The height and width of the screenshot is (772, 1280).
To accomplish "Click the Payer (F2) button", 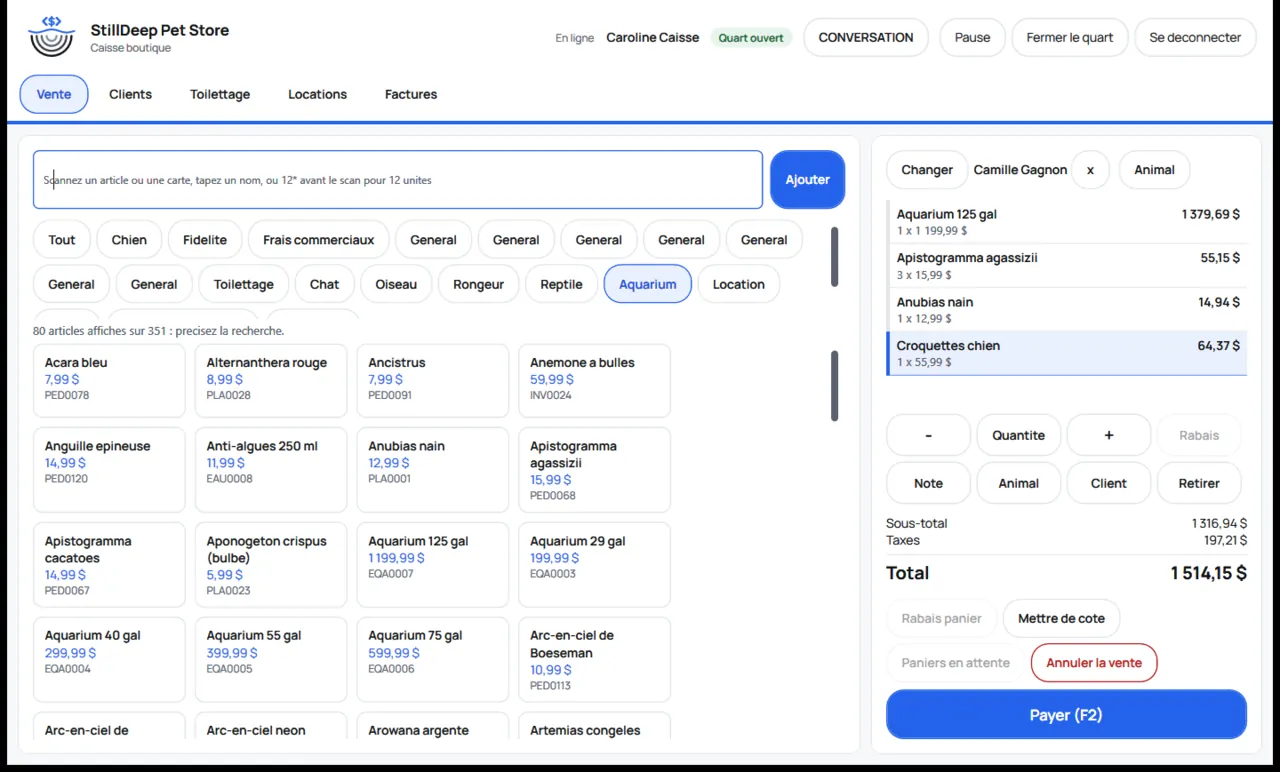I will [x=1066, y=715].
